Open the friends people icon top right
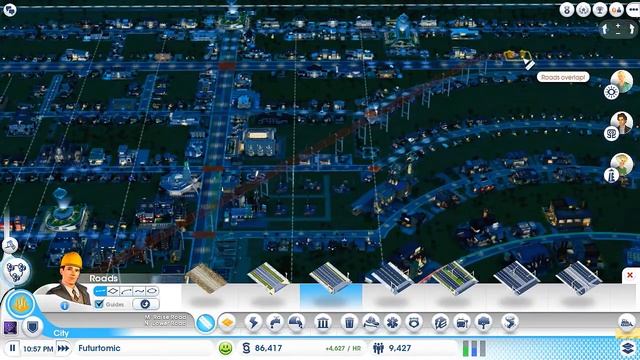 click(616, 9)
